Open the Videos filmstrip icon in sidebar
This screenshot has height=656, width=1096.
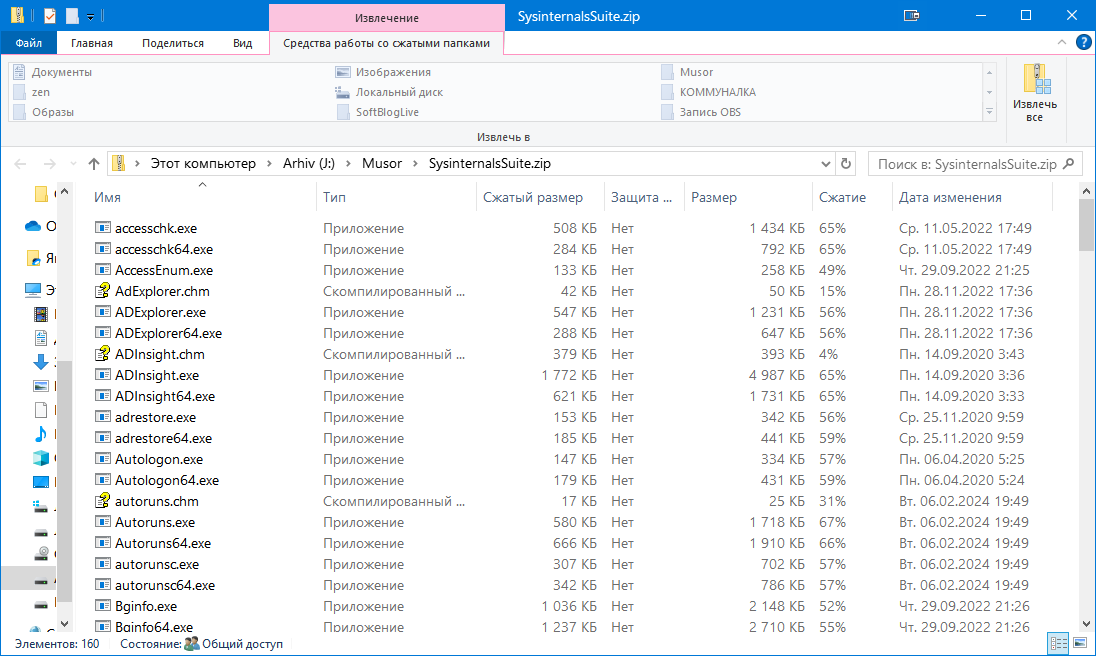[x=41, y=314]
